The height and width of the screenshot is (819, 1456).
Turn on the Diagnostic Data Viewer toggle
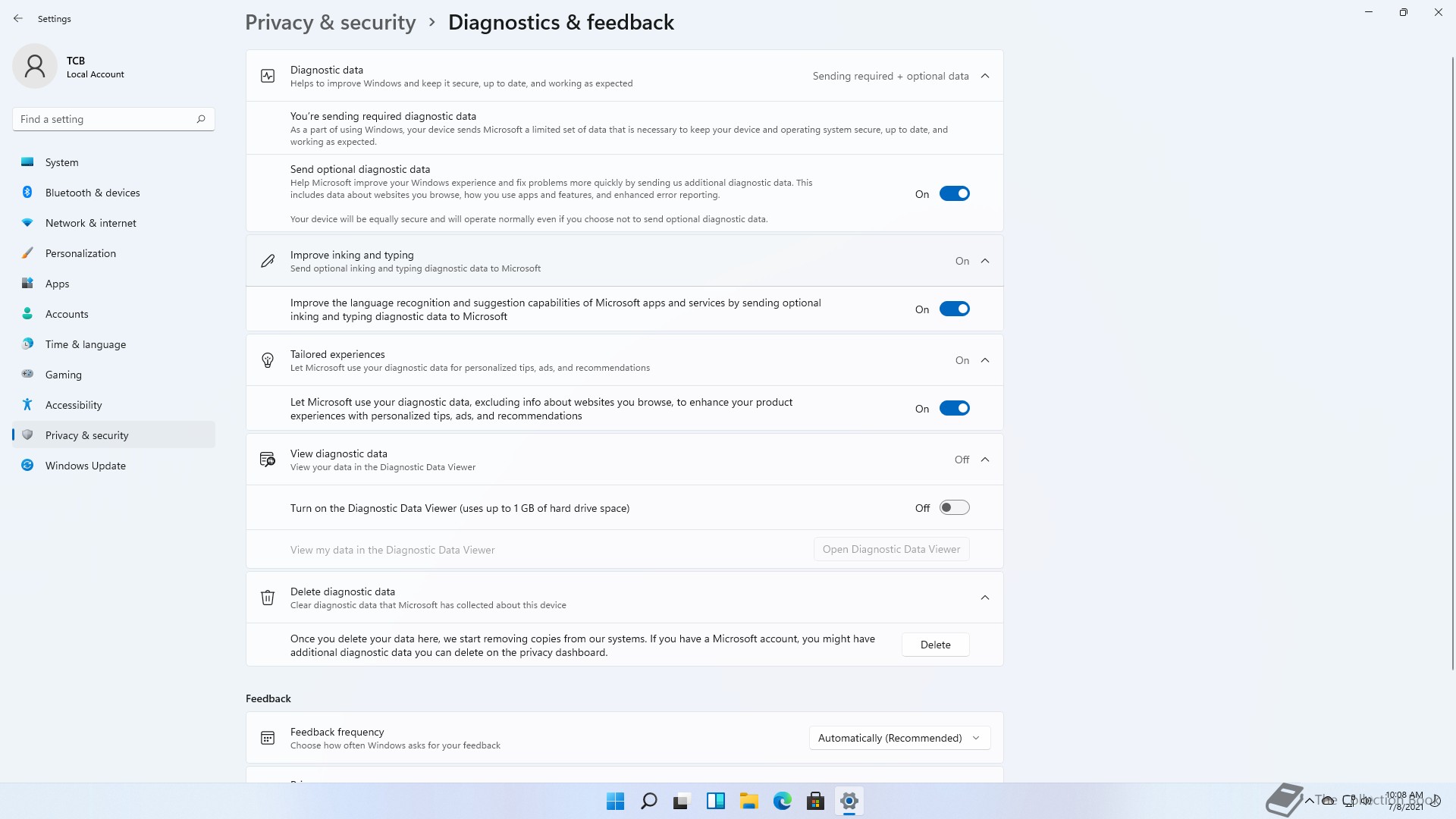click(954, 507)
